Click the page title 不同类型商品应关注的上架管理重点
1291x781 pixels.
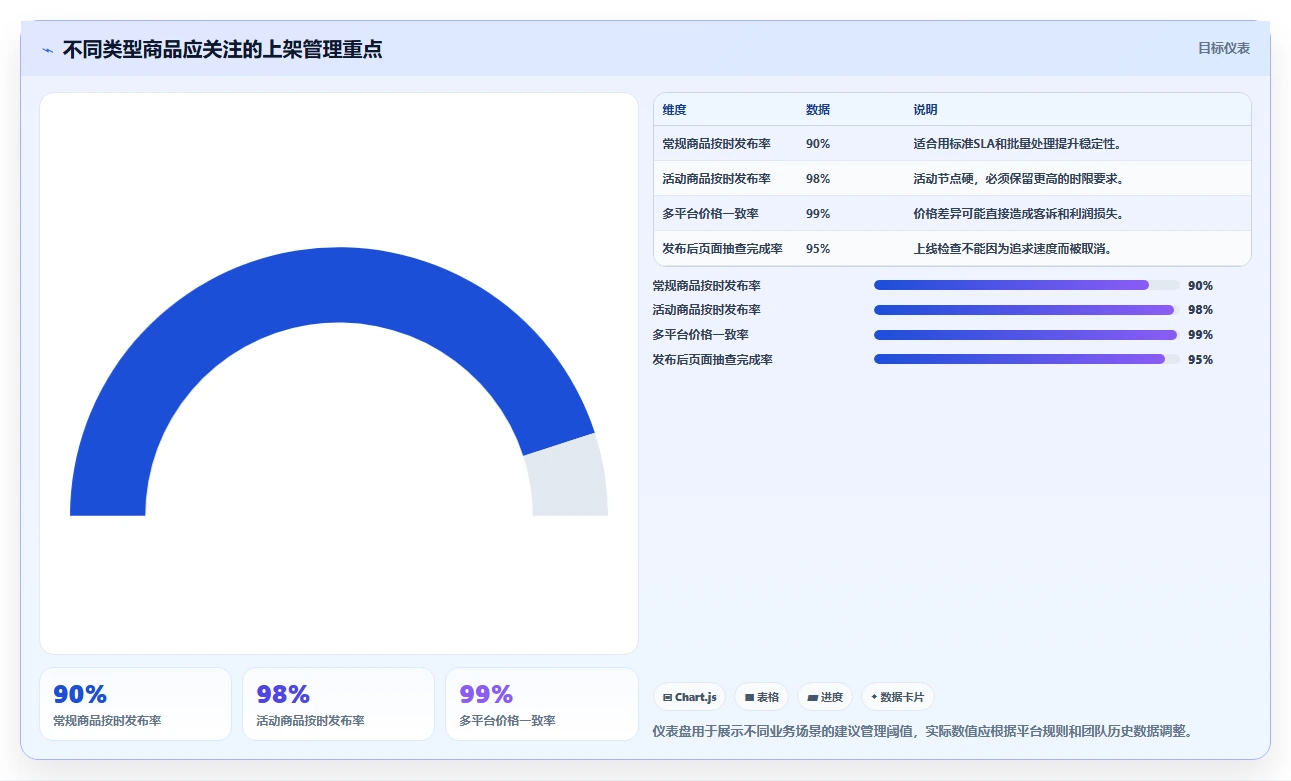coord(222,49)
